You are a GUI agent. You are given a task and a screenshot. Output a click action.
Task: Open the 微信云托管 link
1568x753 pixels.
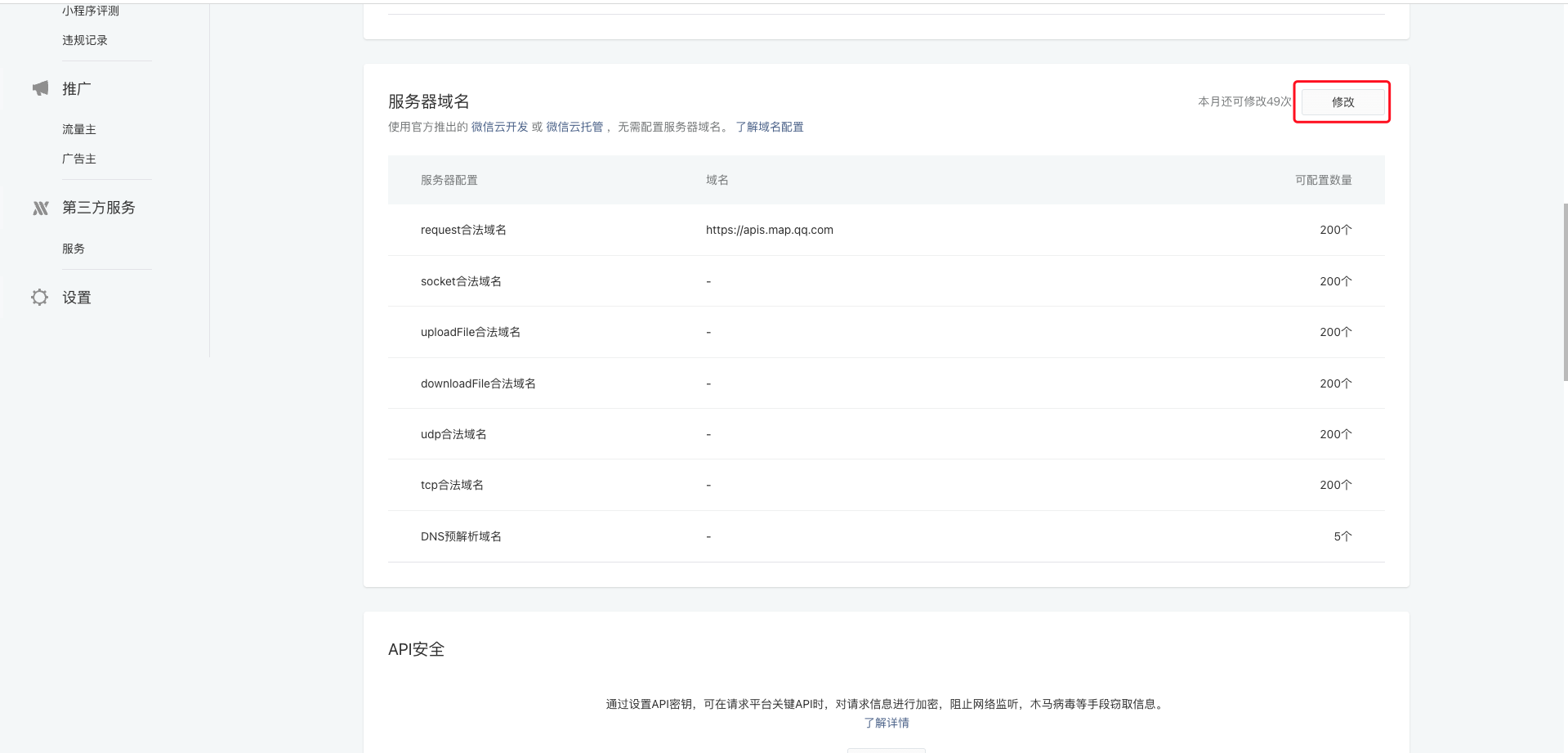tap(574, 127)
